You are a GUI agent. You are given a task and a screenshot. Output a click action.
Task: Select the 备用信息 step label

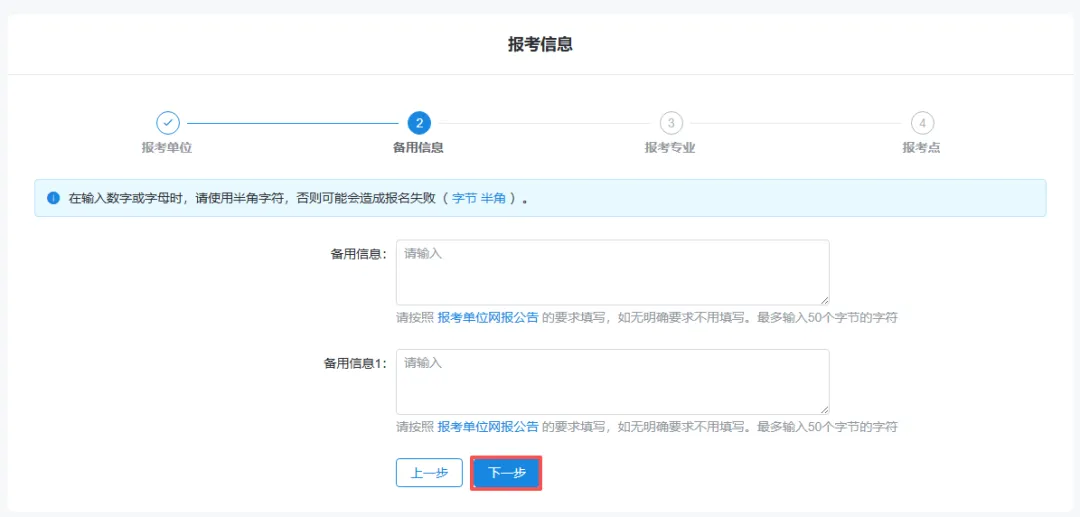418,148
